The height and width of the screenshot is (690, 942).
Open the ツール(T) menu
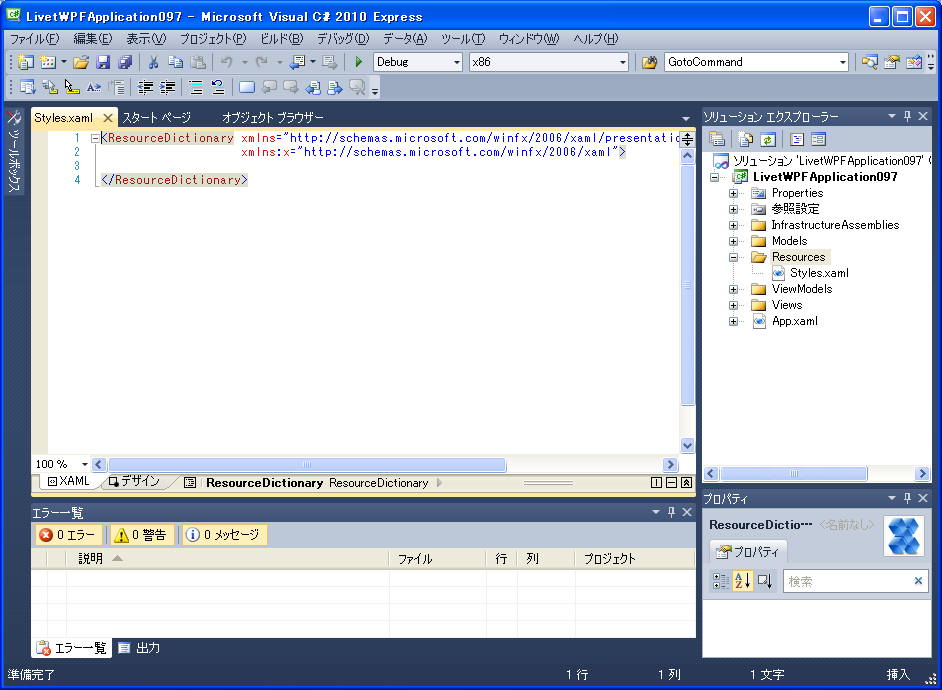point(463,39)
